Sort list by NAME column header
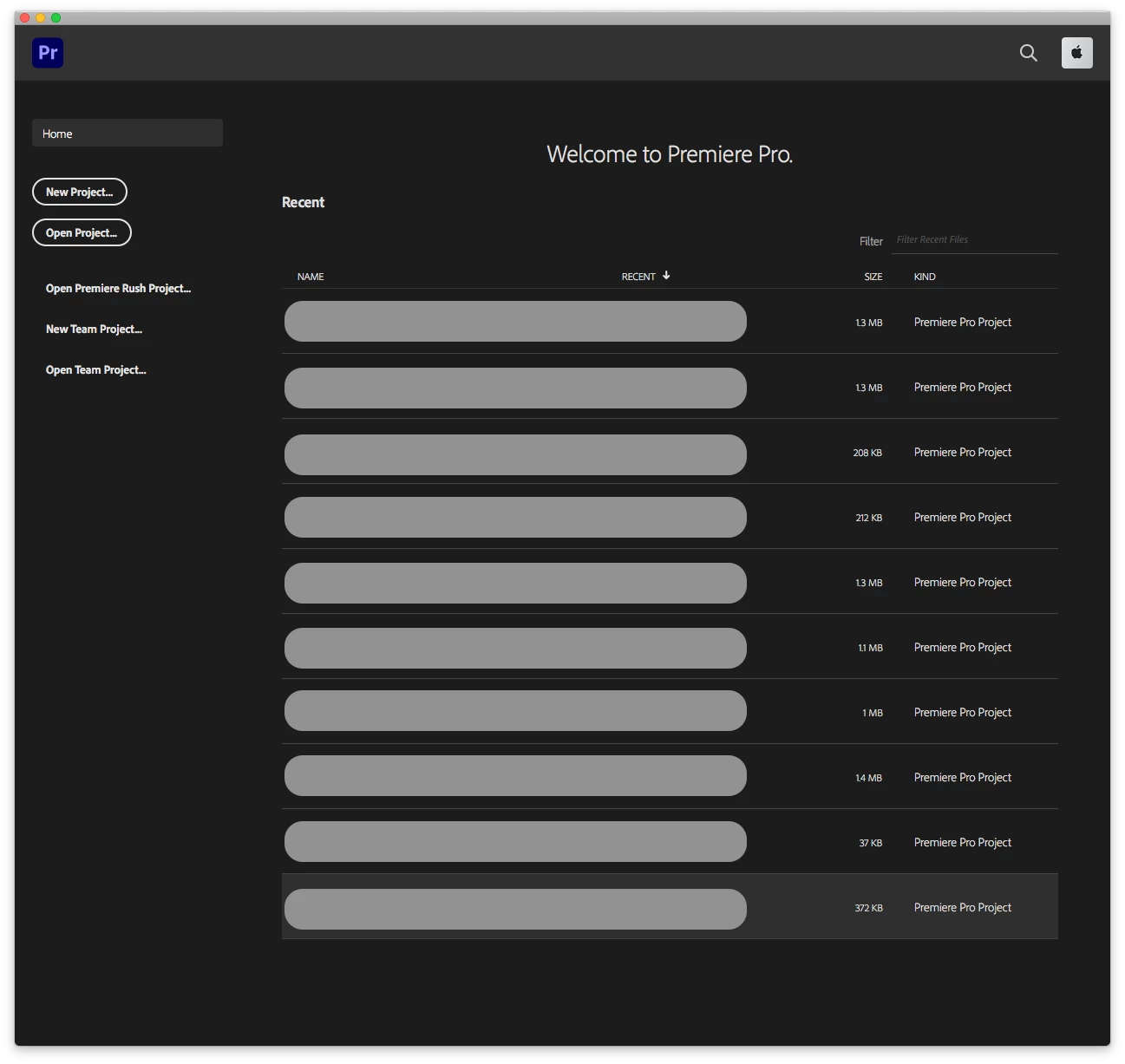The image size is (1125, 1064). pyautogui.click(x=311, y=277)
